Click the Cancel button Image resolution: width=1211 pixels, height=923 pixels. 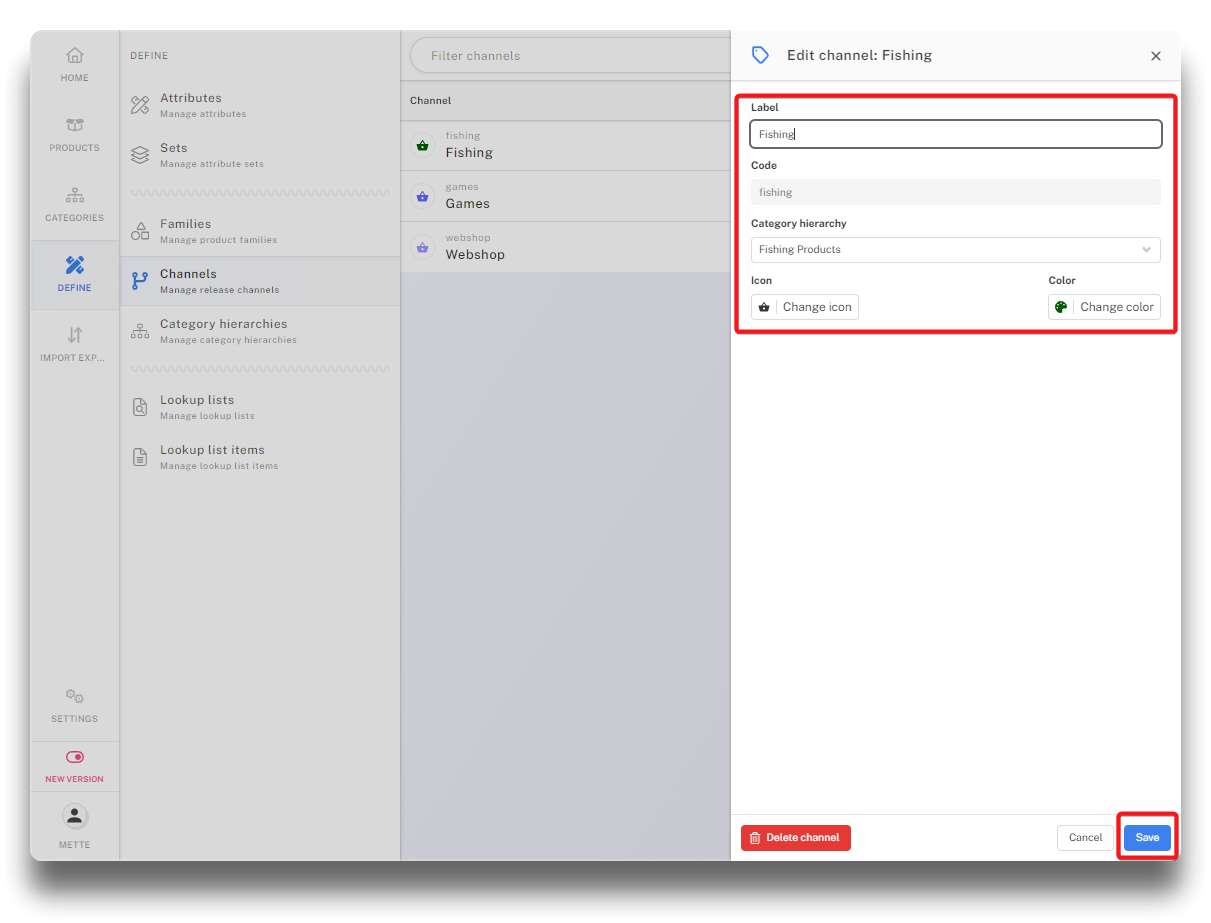pos(1085,838)
